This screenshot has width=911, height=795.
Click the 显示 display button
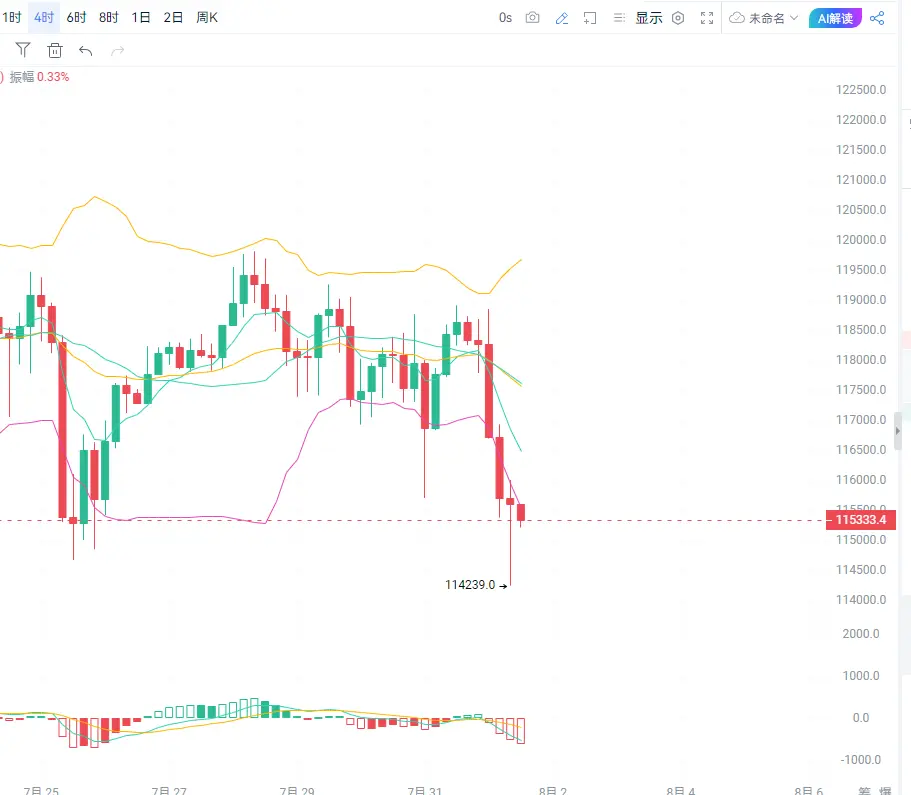pyautogui.click(x=649, y=18)
